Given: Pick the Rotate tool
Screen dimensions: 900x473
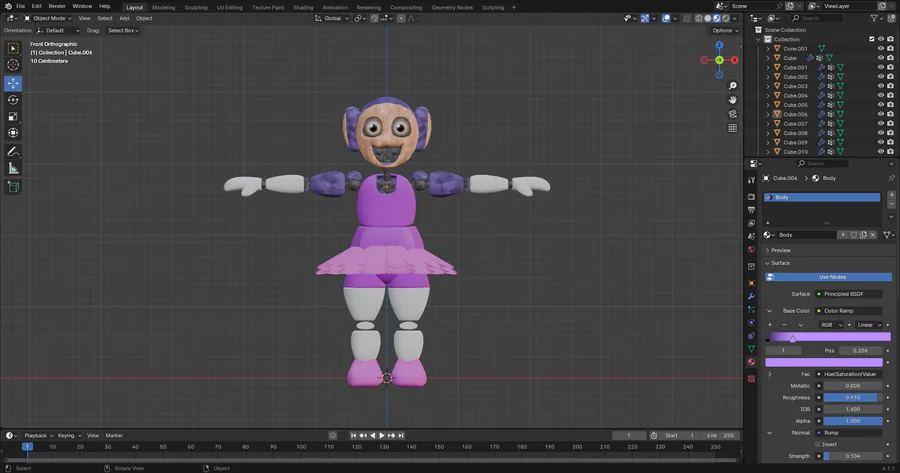Looking at the screenshot, I should [x=13, y=100].
